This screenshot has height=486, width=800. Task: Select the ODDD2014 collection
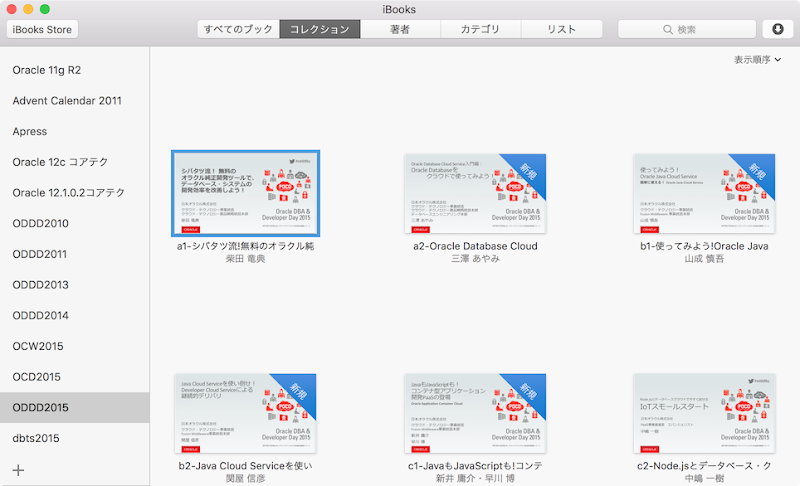74,315
